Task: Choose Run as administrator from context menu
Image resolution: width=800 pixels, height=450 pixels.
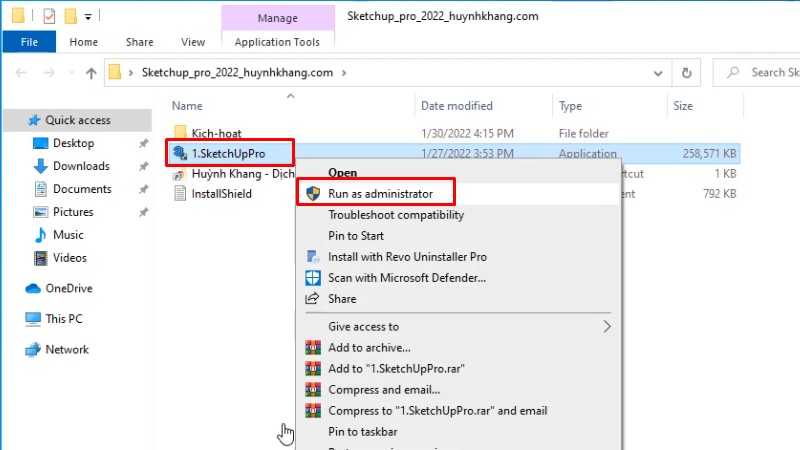Action: tap(380, 193)
